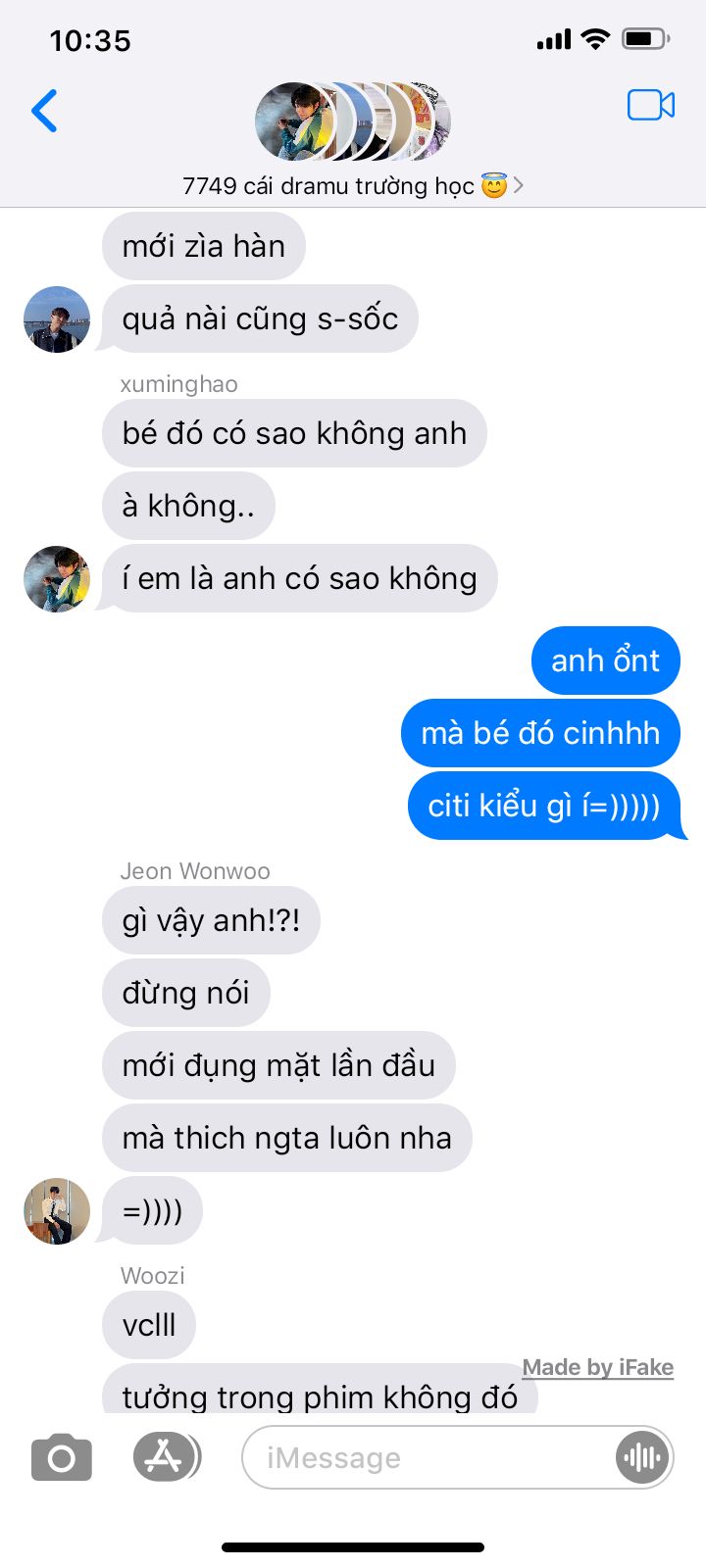Viewport: 706px width, 1568px height.
Task: Tap the audio message waveform icon
Action: click(x=641, y=1457)
